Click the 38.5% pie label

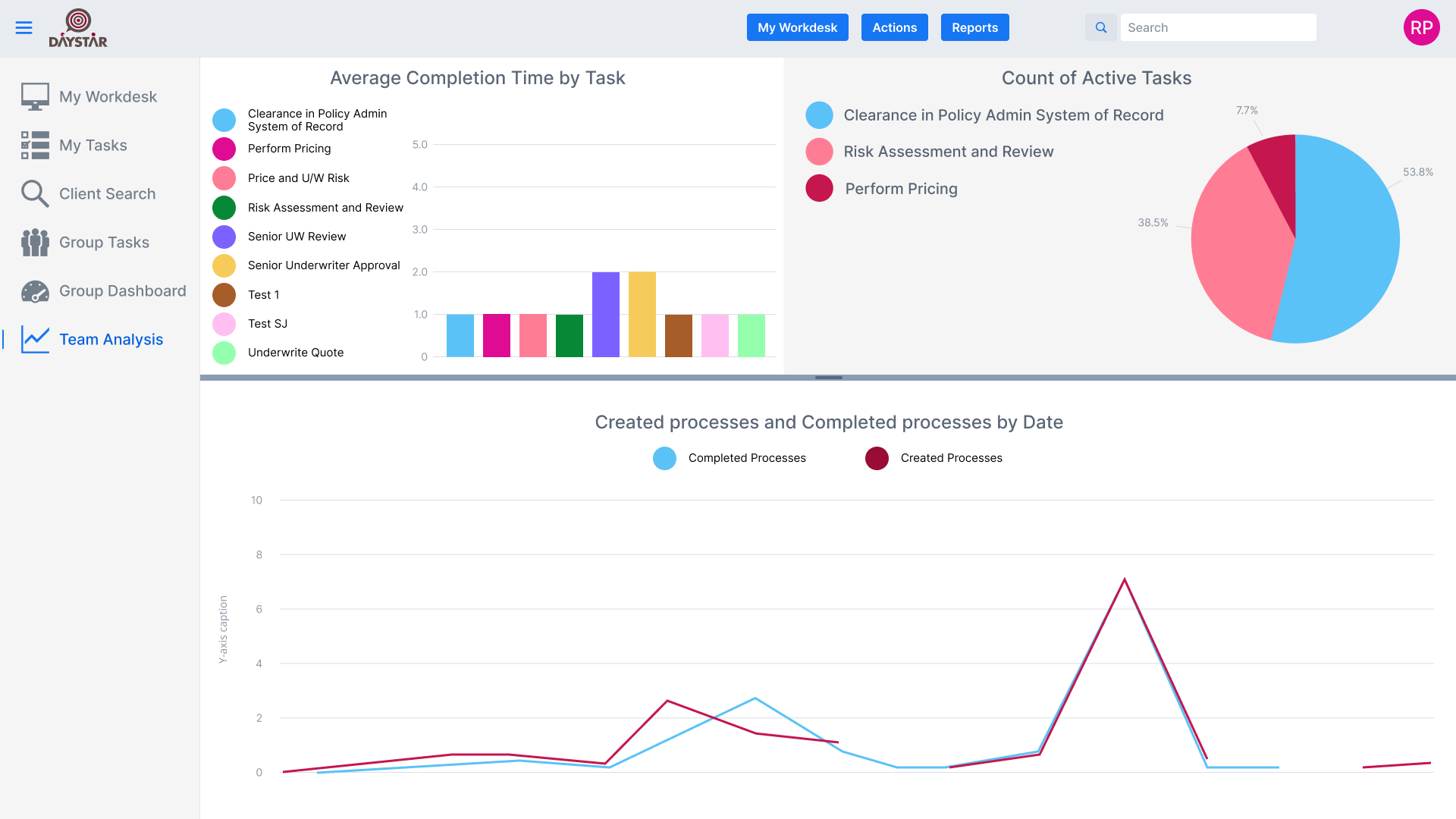(x=1153, y=223)
